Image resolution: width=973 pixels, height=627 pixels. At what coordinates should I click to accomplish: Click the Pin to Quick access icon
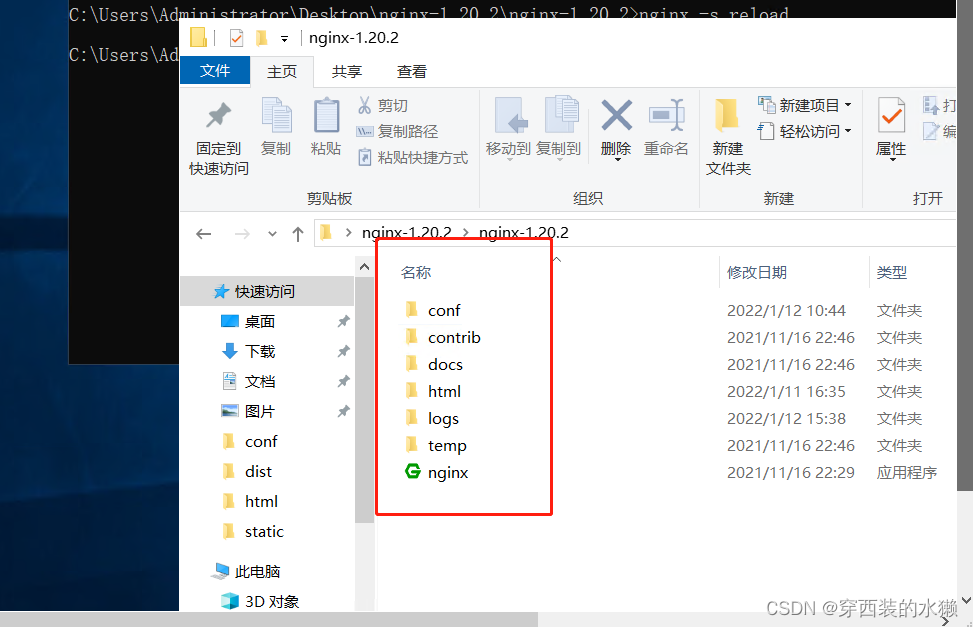point(218,115)
